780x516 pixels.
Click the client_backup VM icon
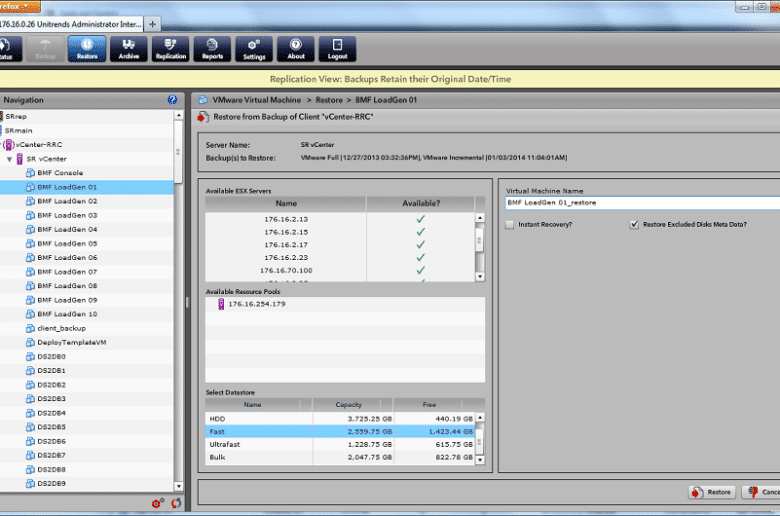[x=30, y=328]
